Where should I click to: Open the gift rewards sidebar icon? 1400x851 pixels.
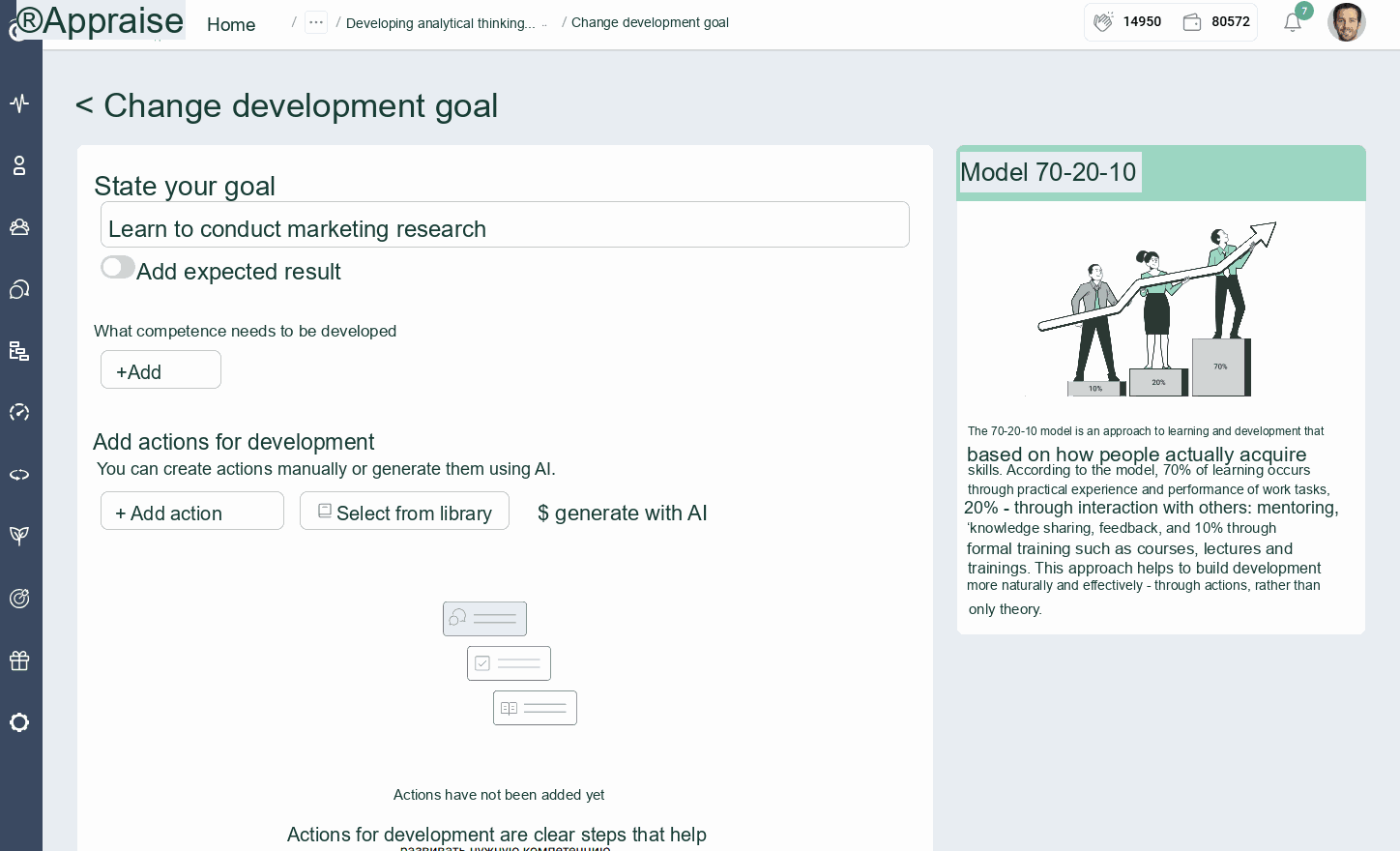[x=19, y=660]
